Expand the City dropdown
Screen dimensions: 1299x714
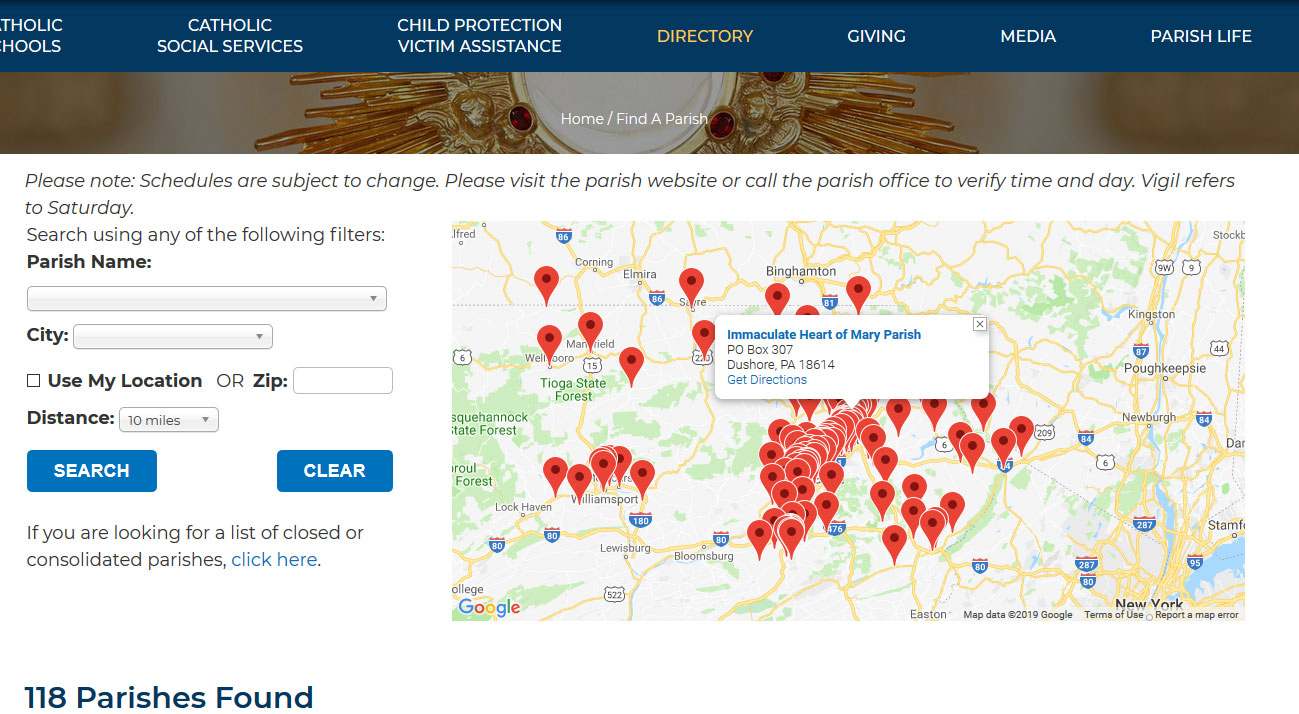173,337
